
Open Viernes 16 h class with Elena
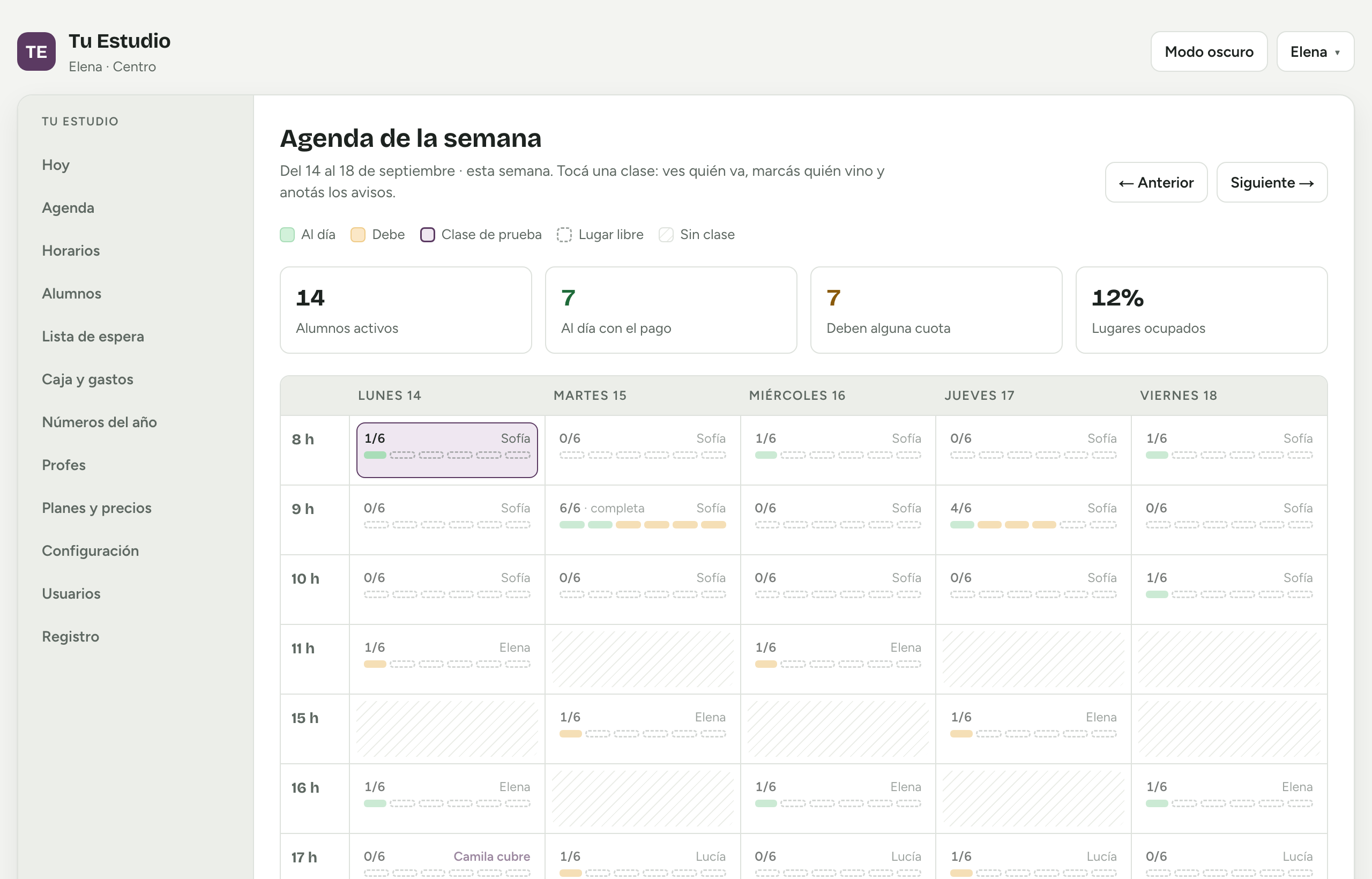[1229, 798]
